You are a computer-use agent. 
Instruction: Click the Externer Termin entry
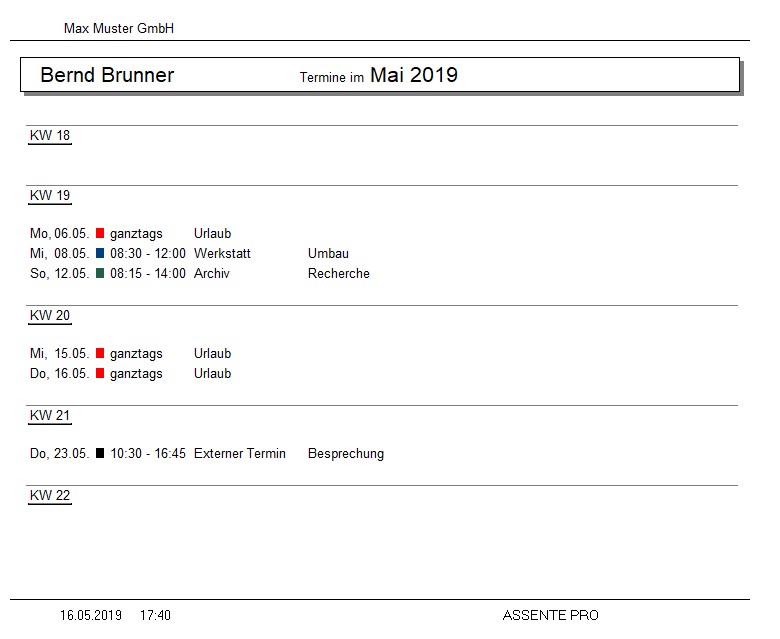coord(240,453)
